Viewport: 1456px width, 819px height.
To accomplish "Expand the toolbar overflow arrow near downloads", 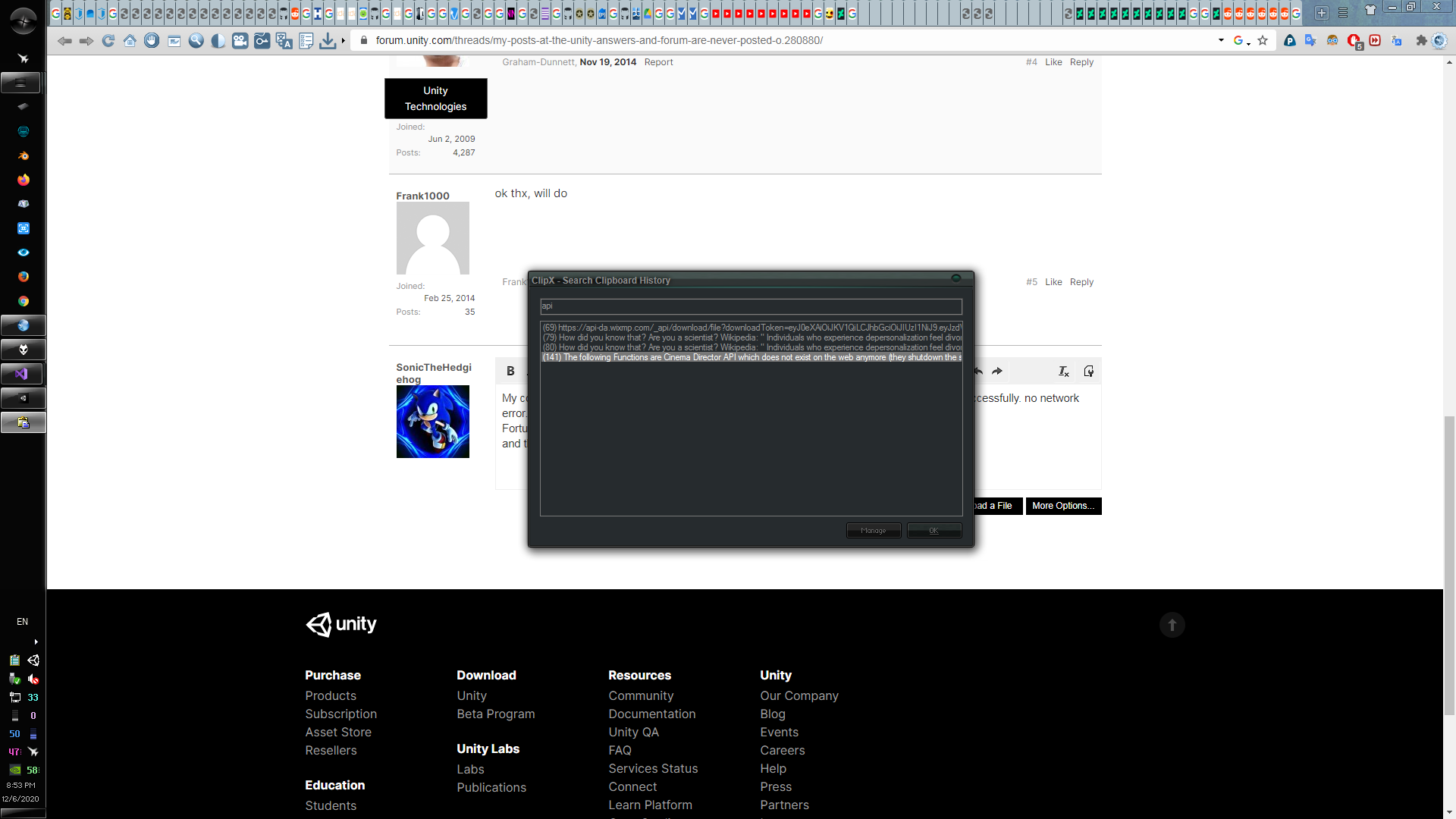I will click(344, 41).
